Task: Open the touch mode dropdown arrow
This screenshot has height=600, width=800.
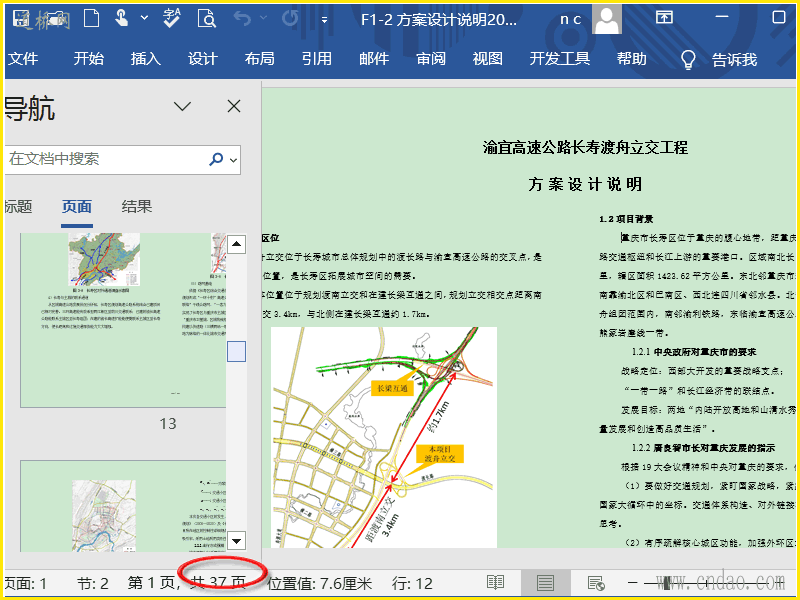Action: 144,18
